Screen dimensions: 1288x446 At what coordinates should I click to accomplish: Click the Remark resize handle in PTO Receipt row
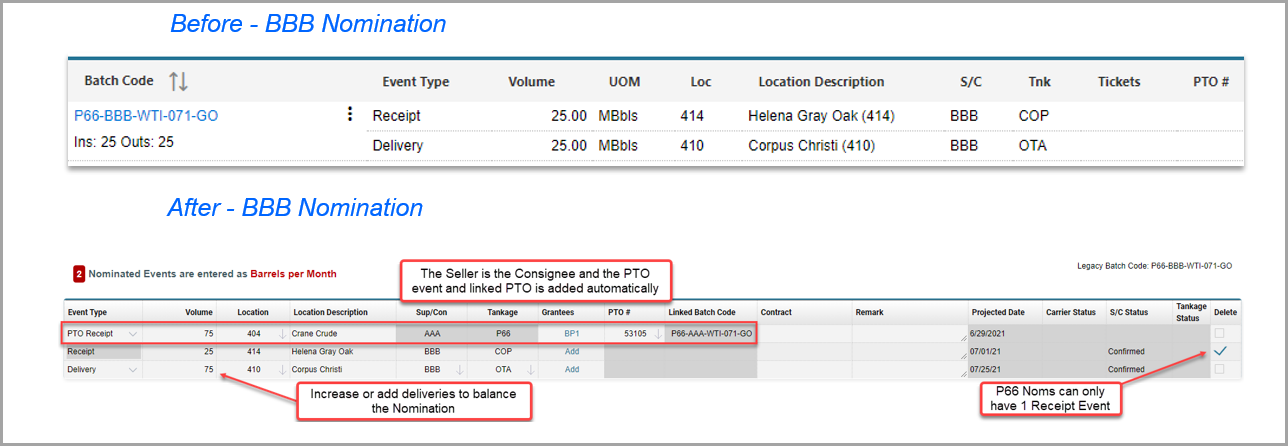(964, 339)
